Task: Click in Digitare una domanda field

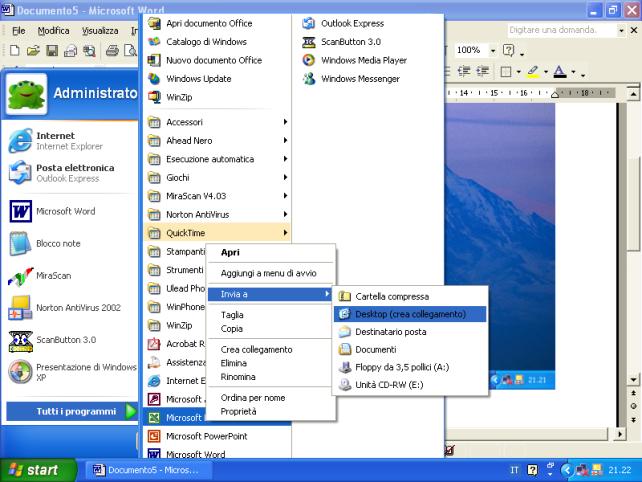Action: pos(561,30)
